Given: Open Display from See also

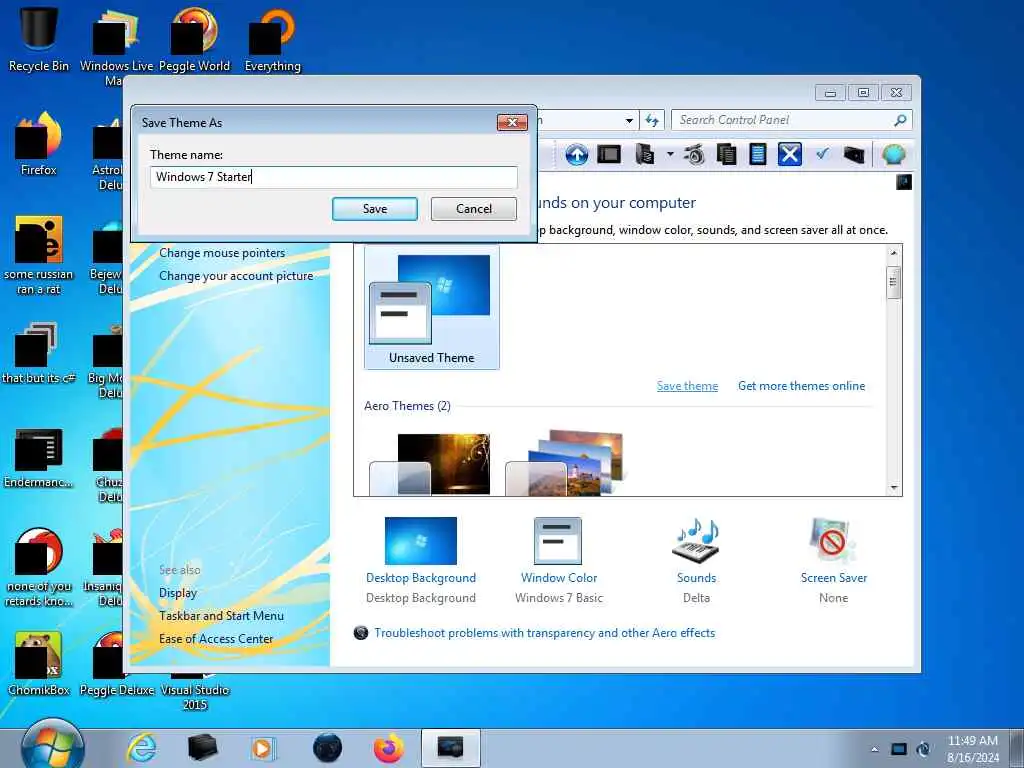Looking at the screenshot, I should tap(178, 593).
